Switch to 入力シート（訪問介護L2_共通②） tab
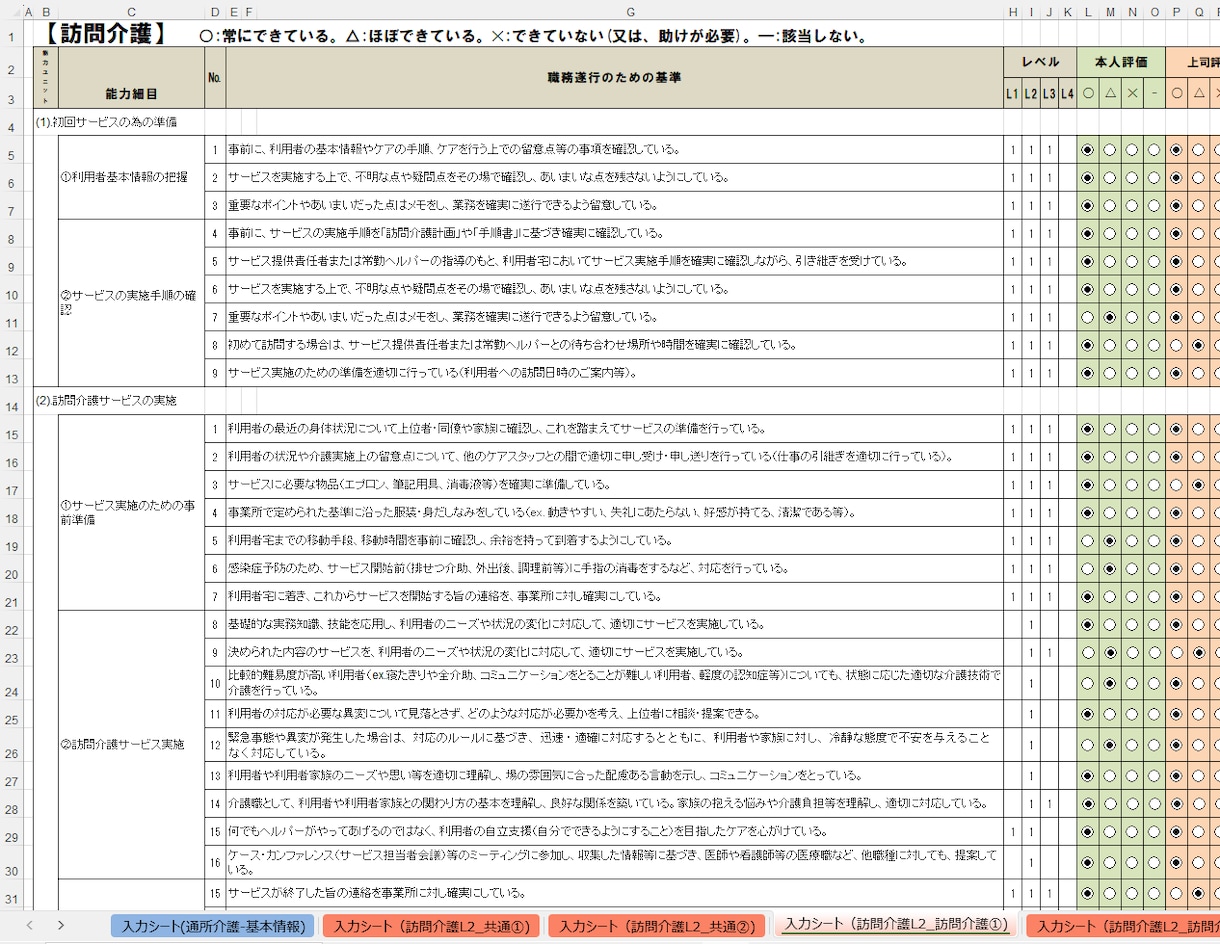Viewport: 1220px width, 944px height. click(x=657, y=926)
